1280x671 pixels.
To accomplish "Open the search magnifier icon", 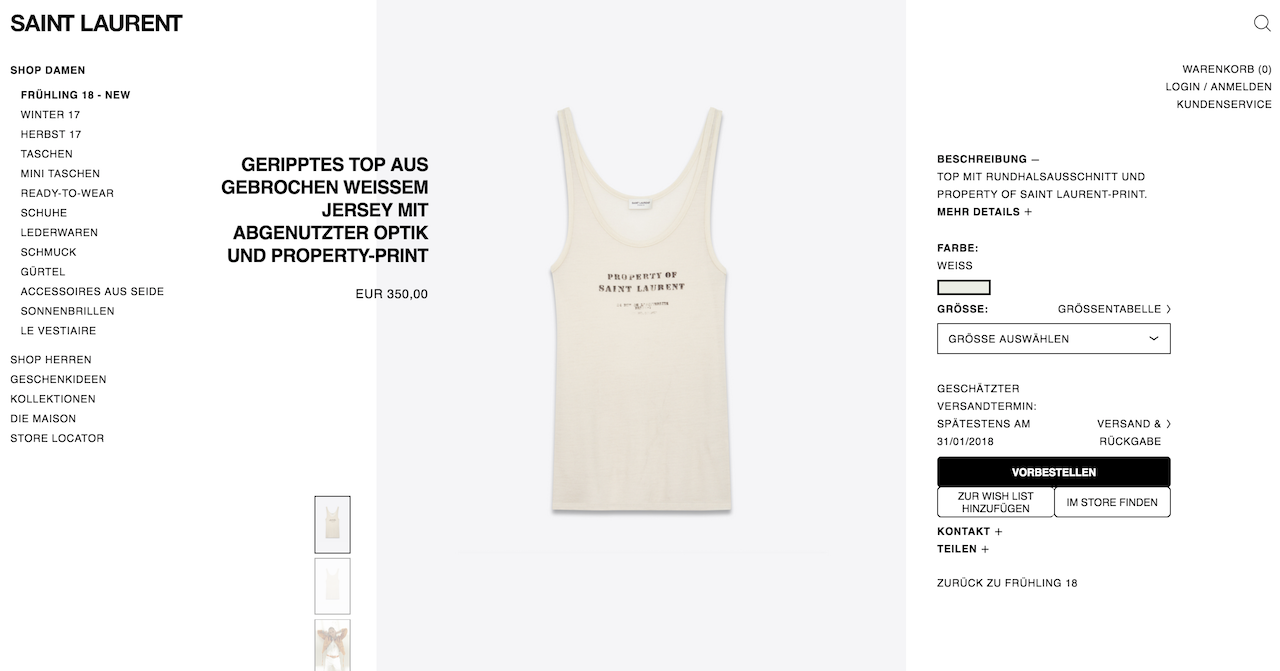I will 1262,23.
